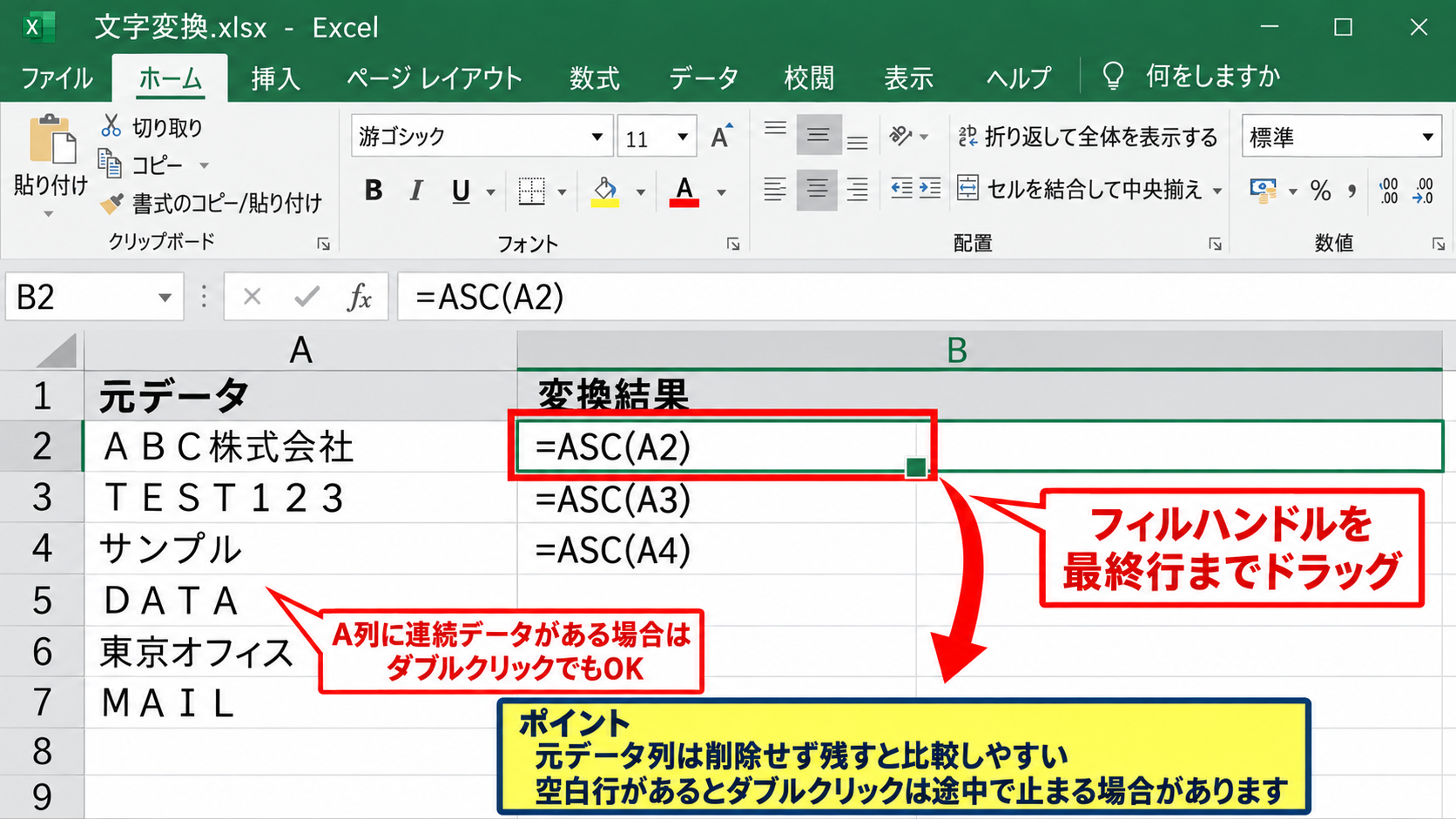Click the Select All corner triangle
Screen dimensions: 1456x819
[x=57, y=352]
